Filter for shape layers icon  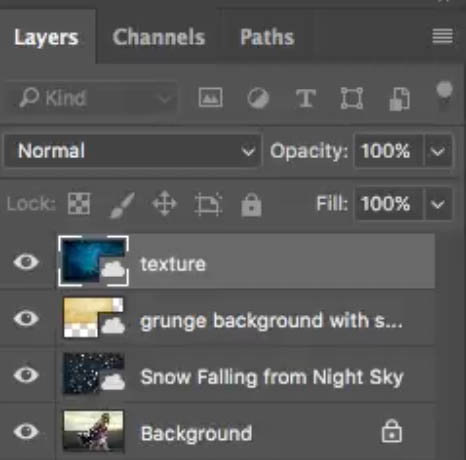(x=352, y=98)
